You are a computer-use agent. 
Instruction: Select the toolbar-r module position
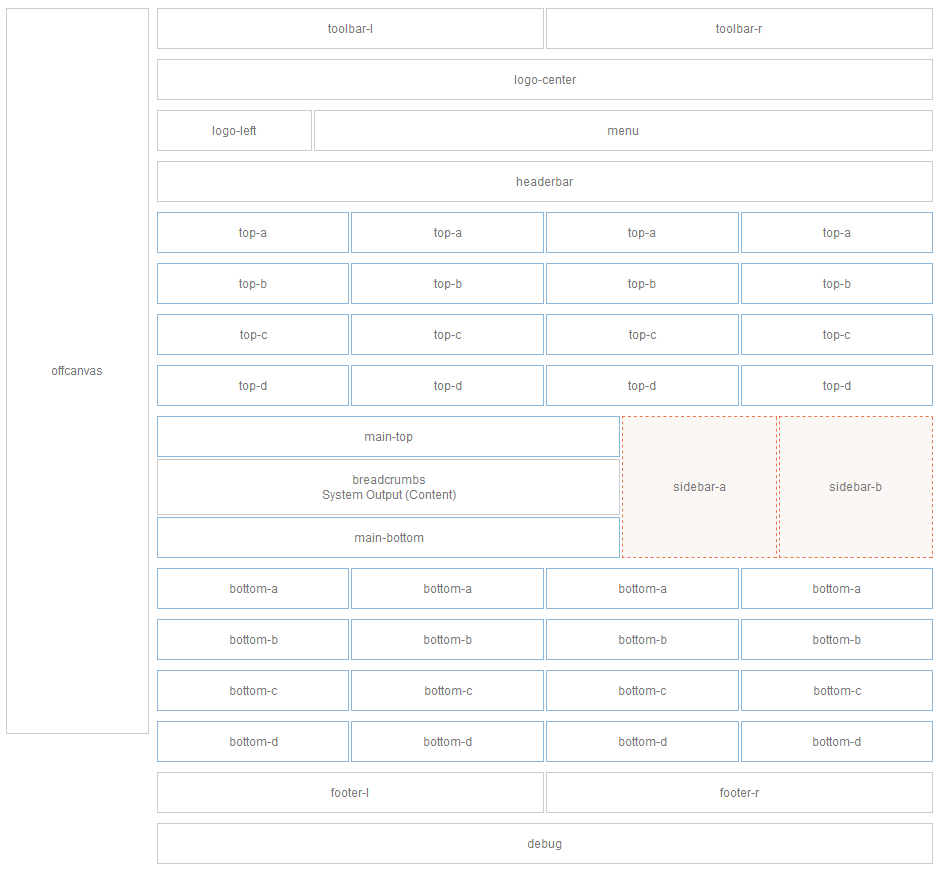coord(738,29)
